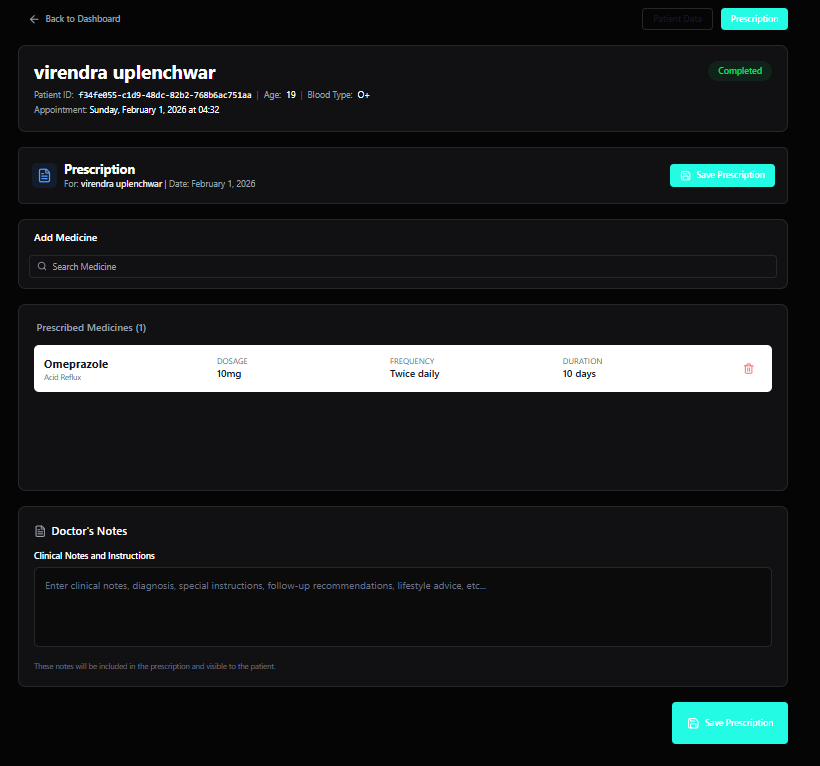Image resolution: width=820 pixels, height=766 pixels.
Task: Focus the clinical notes text area
Action: 402,607
